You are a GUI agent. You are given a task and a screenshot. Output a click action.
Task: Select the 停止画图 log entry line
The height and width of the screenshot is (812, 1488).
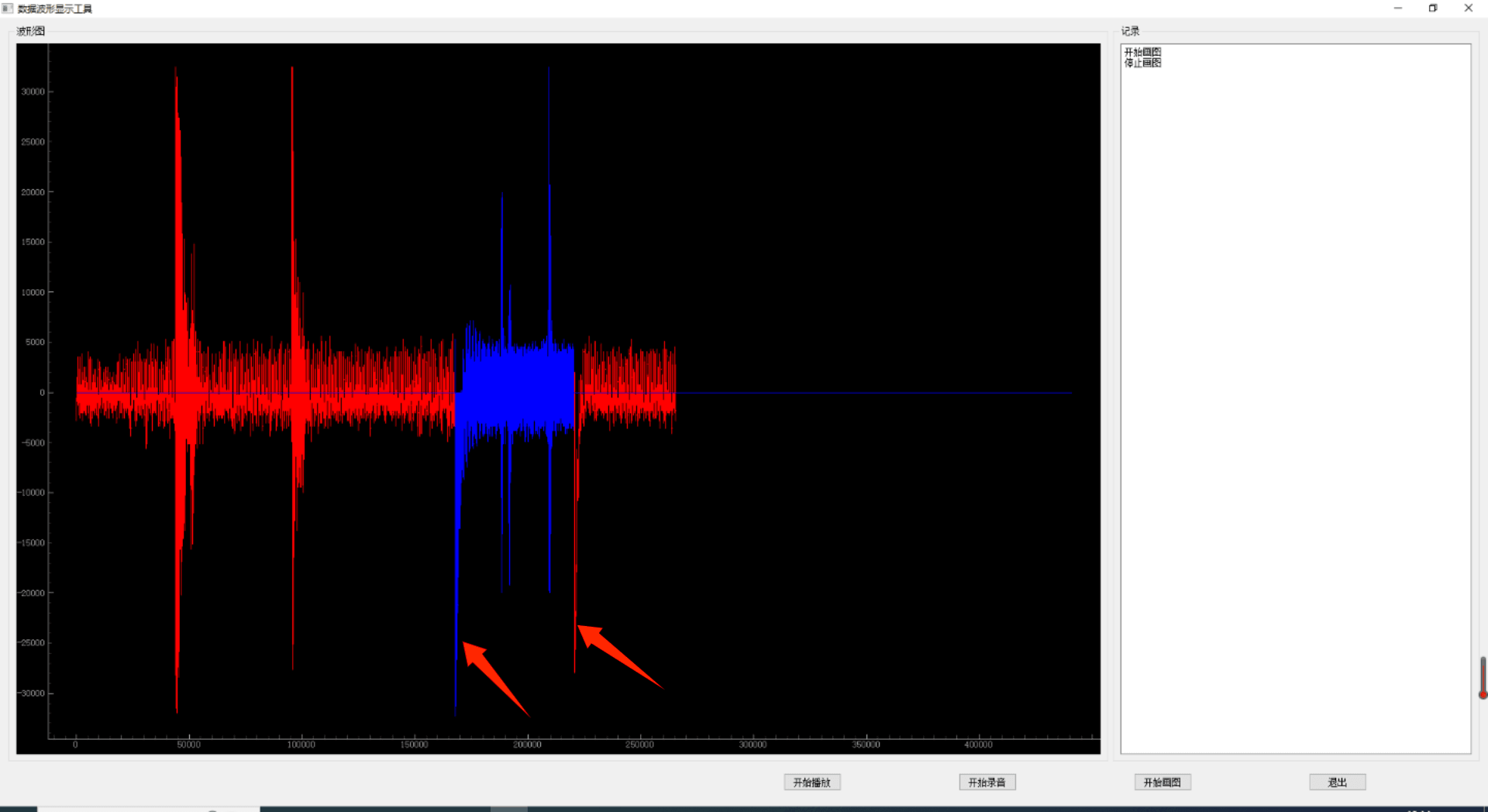pos(1142,63)
